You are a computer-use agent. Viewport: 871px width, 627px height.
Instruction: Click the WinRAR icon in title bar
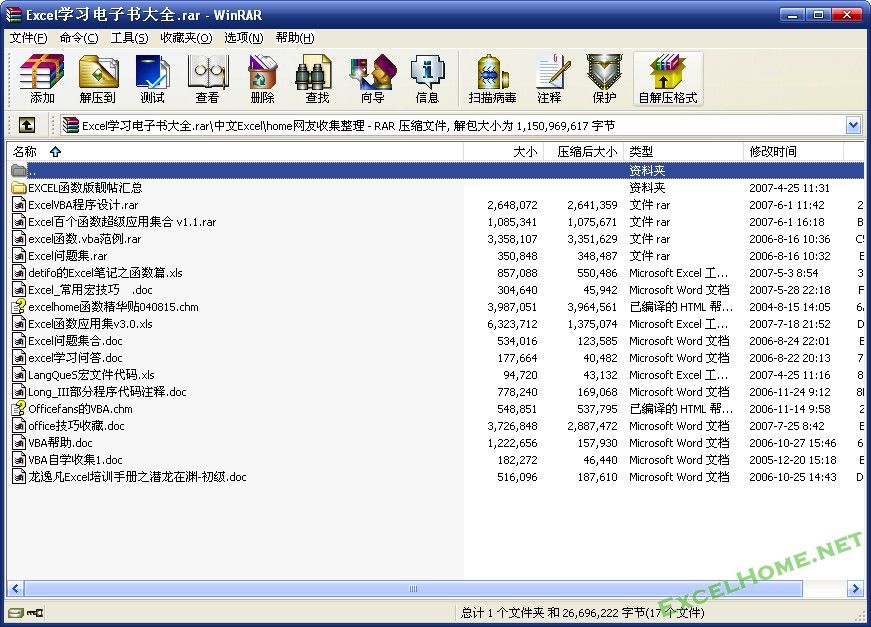14,15
